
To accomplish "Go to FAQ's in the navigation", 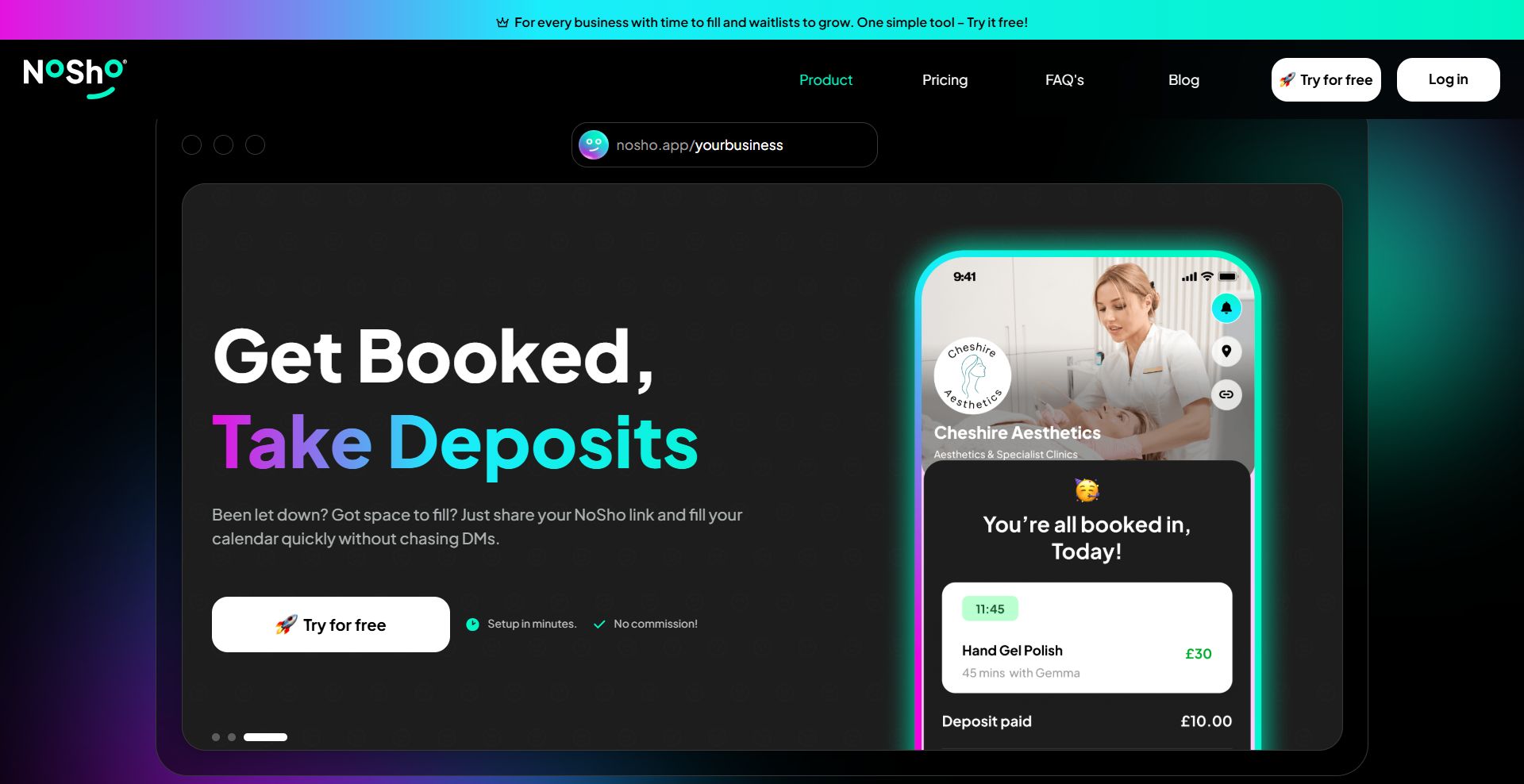I will click(1064, 80).
